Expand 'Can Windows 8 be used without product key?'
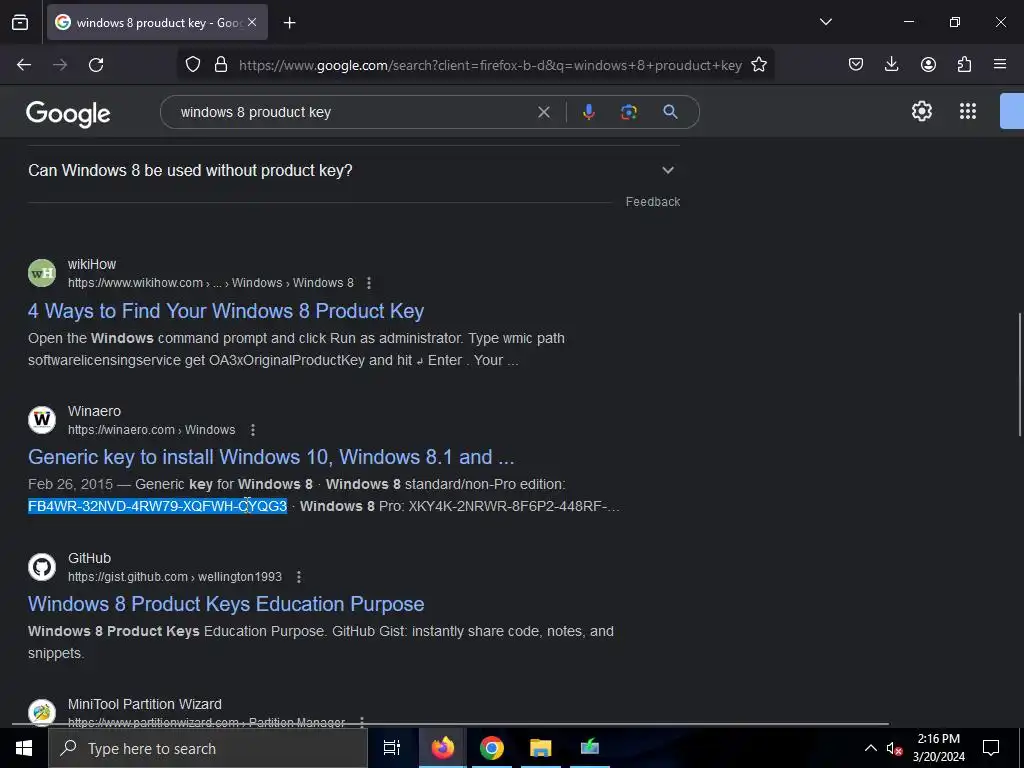 353,170
